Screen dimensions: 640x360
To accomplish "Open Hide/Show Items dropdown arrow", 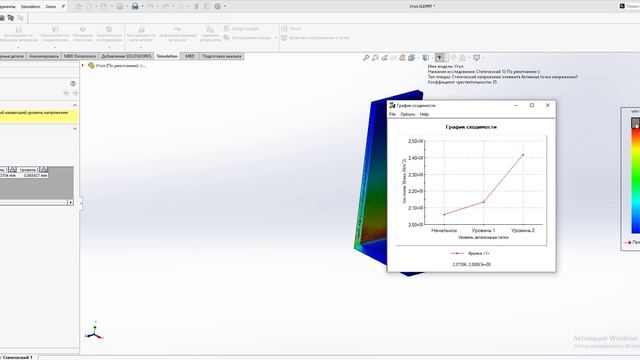I will pyautogui.click(x=446, y=58).
